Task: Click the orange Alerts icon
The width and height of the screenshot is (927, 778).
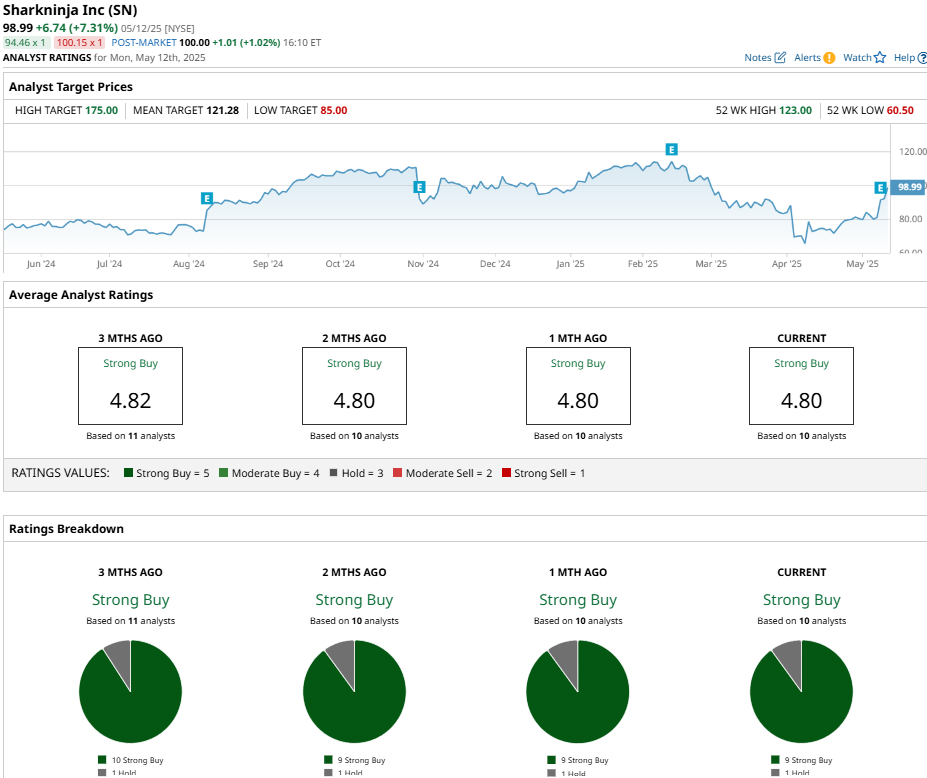Action: (x=829, y=58)
